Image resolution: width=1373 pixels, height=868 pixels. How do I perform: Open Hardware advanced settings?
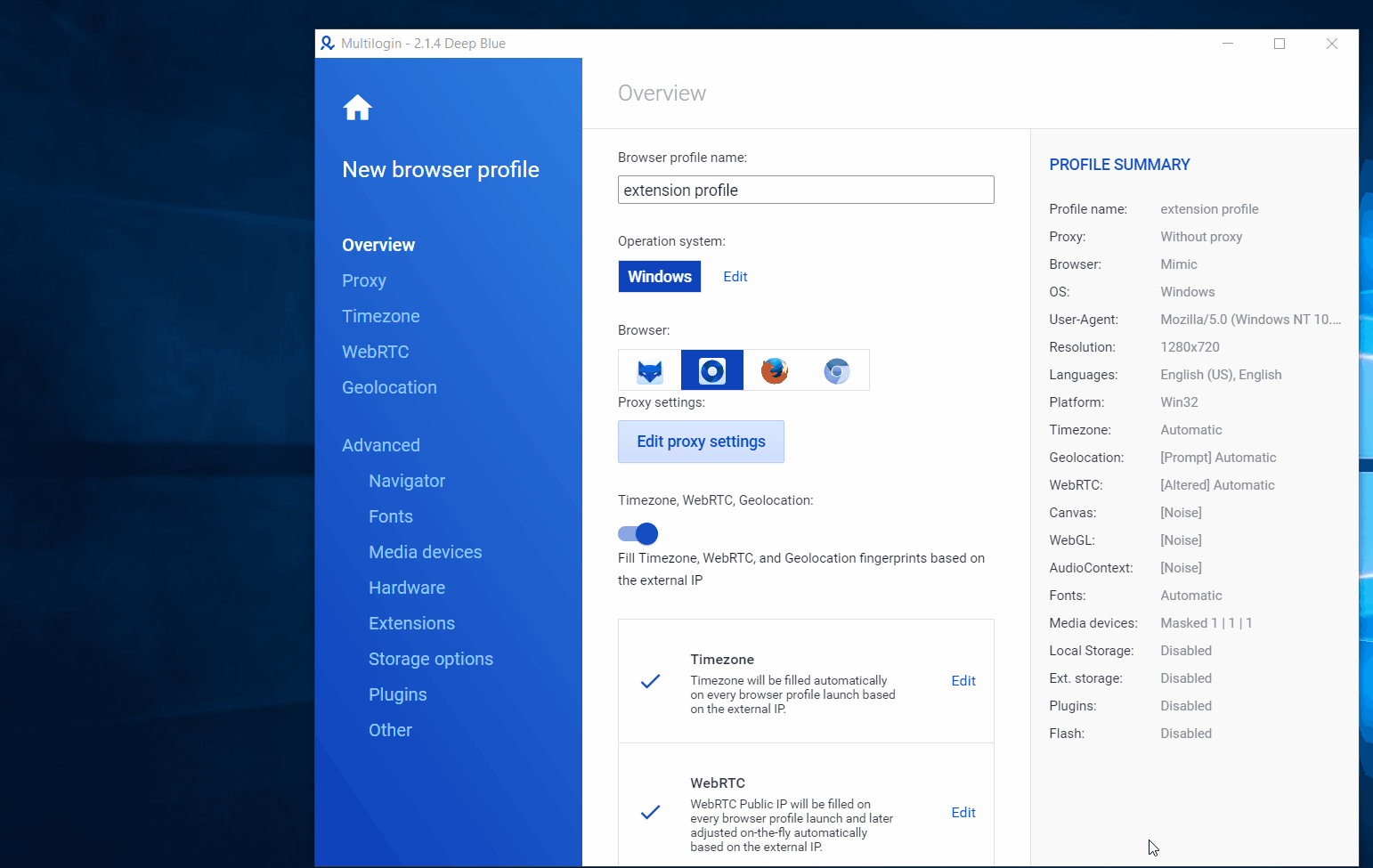pyautogui.click(x=407, y=588)
